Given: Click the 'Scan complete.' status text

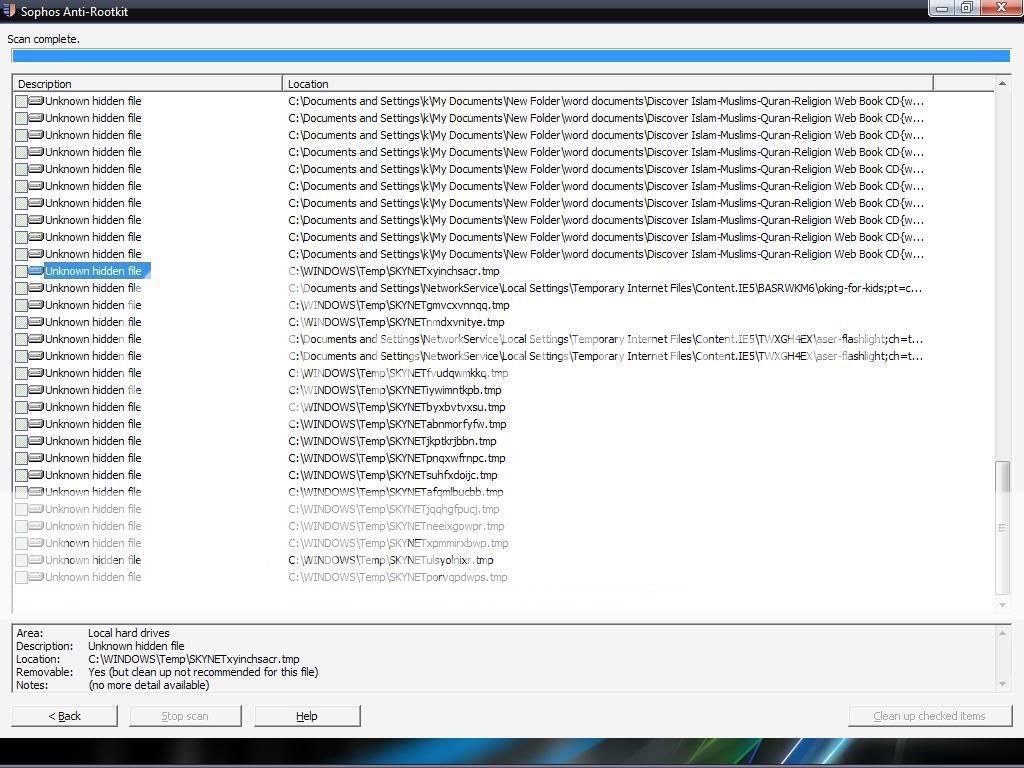Looking at the screenshot, I should tap(44, 39).
